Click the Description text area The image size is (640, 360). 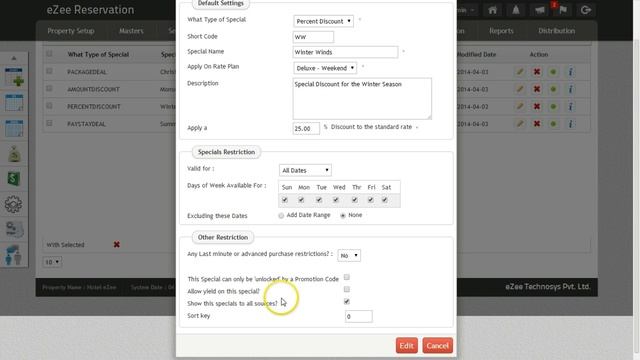(362, 99)
